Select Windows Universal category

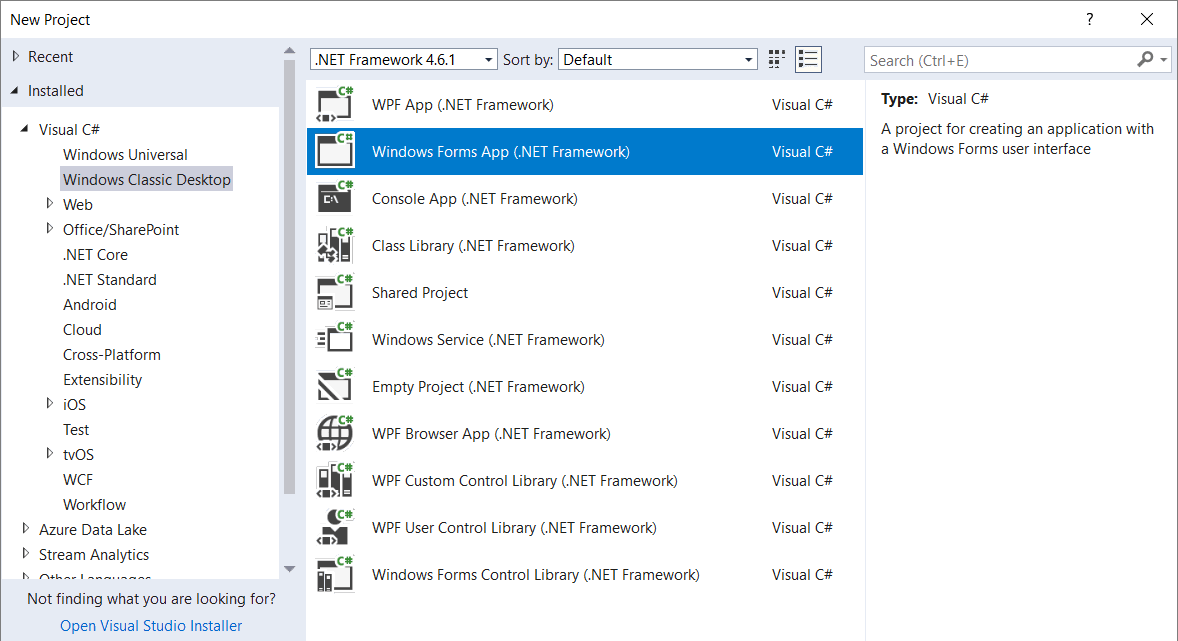pyautogui.click(x=125, y=155)
